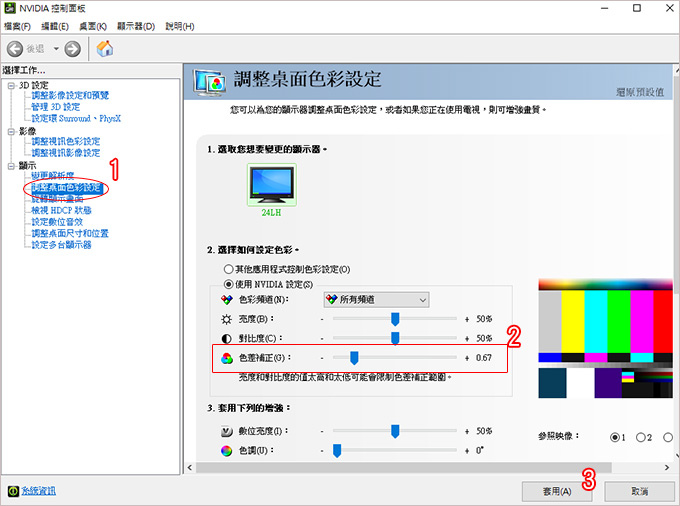Image resolution: width=680 pixels, height=506 pixels.
Task: Open the Back history dropdown arrow
Action: click(56, 49)
